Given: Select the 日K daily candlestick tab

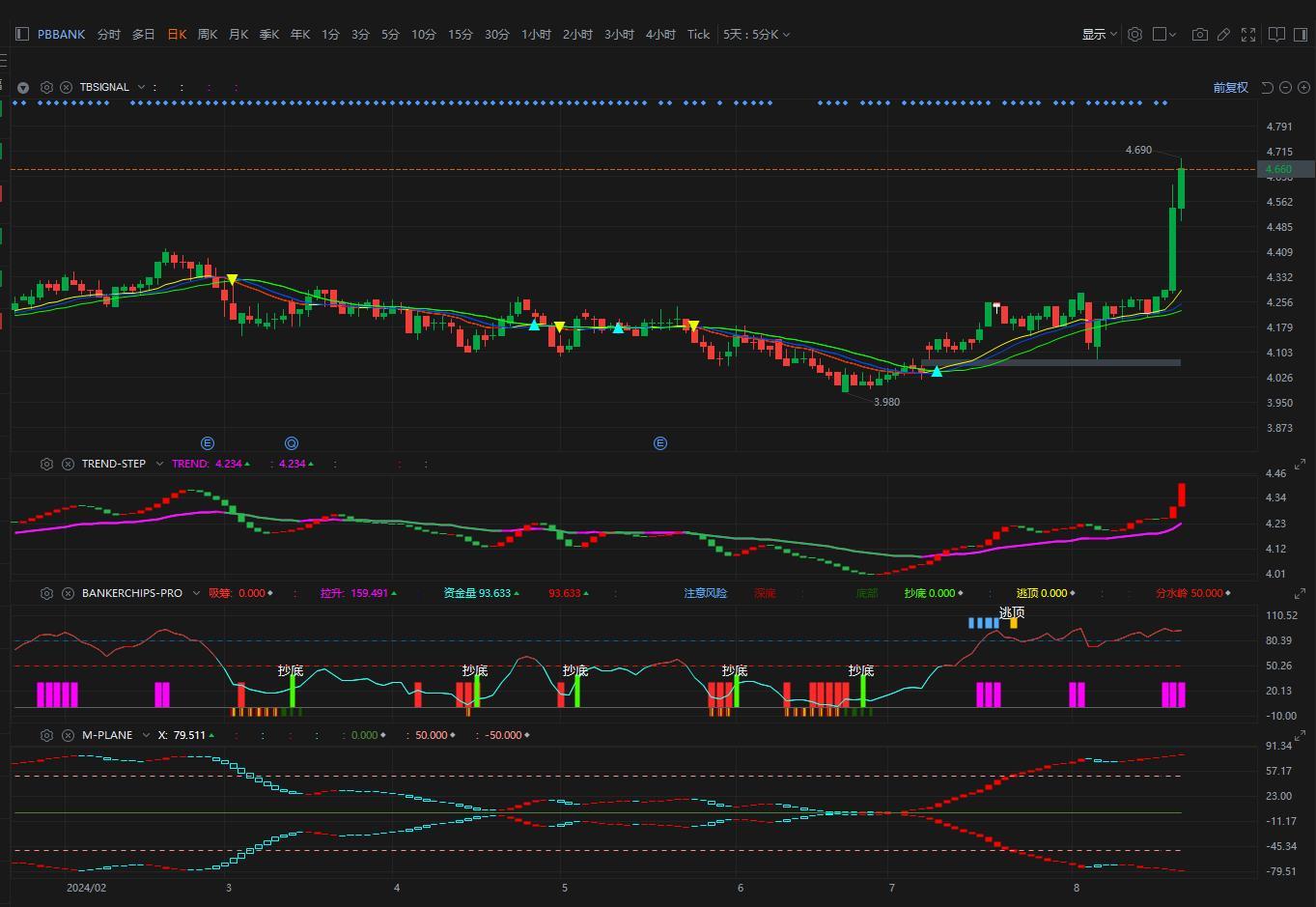Looking at the screenshot, I should (x=177, y=34).
